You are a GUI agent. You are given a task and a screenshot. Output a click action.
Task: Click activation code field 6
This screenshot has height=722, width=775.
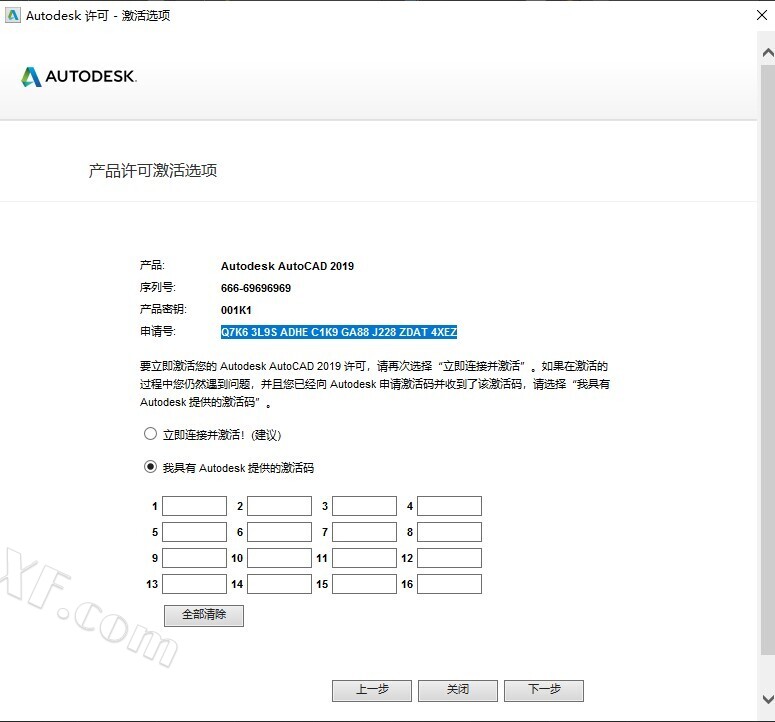coord(279,532)
